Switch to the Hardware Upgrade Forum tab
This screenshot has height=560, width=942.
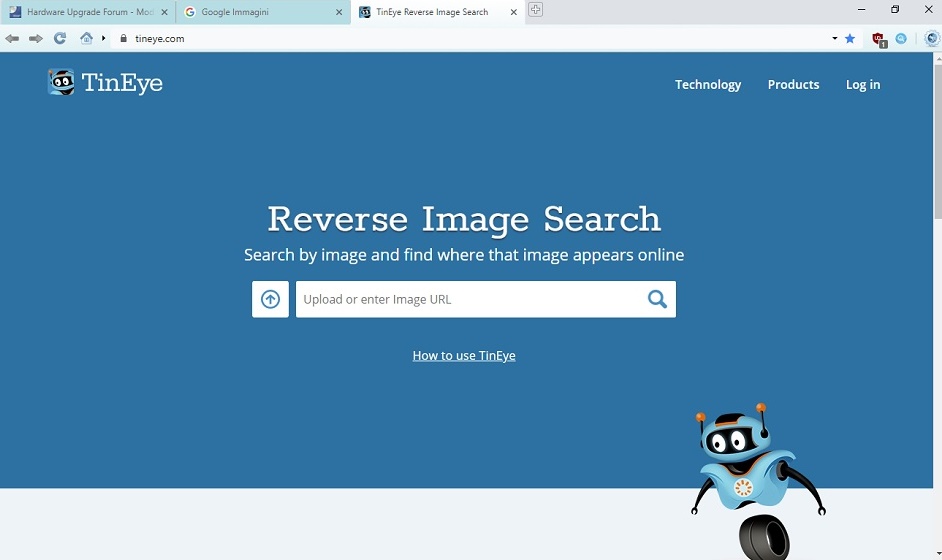87,12
